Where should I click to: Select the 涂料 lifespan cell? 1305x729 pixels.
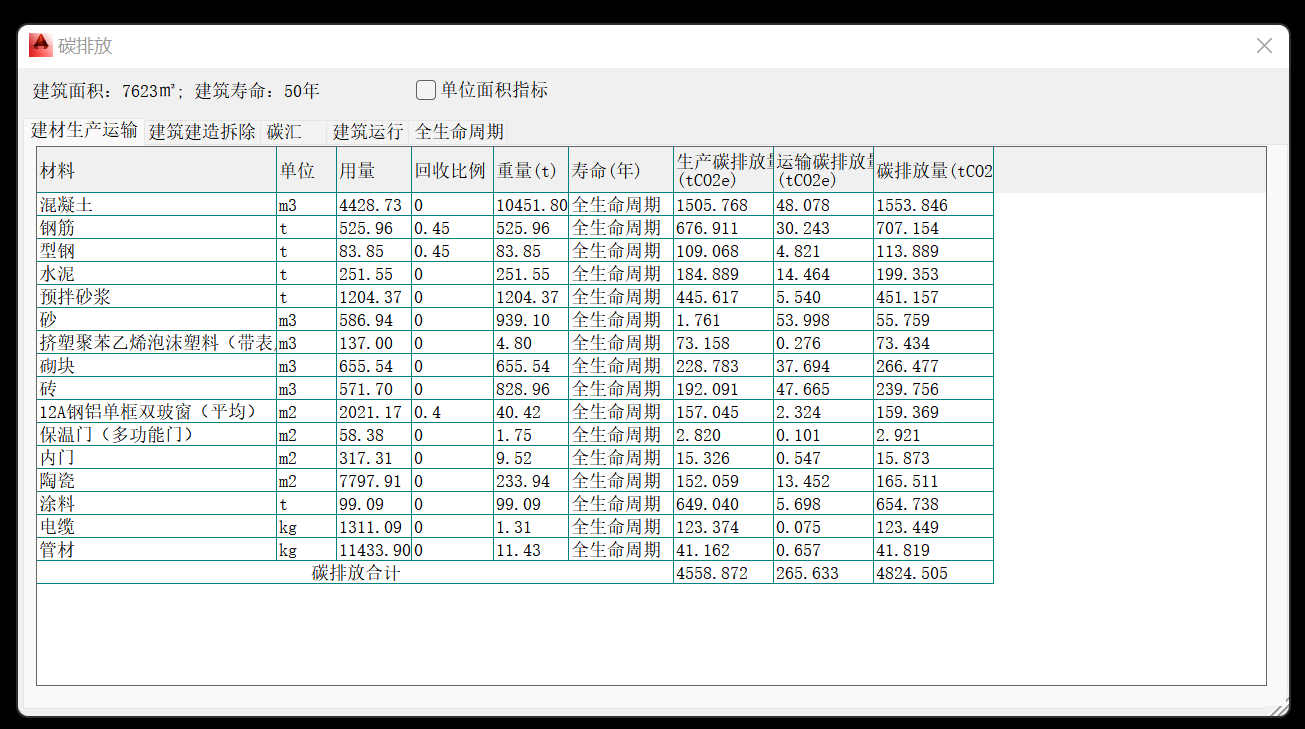(620, 504)
